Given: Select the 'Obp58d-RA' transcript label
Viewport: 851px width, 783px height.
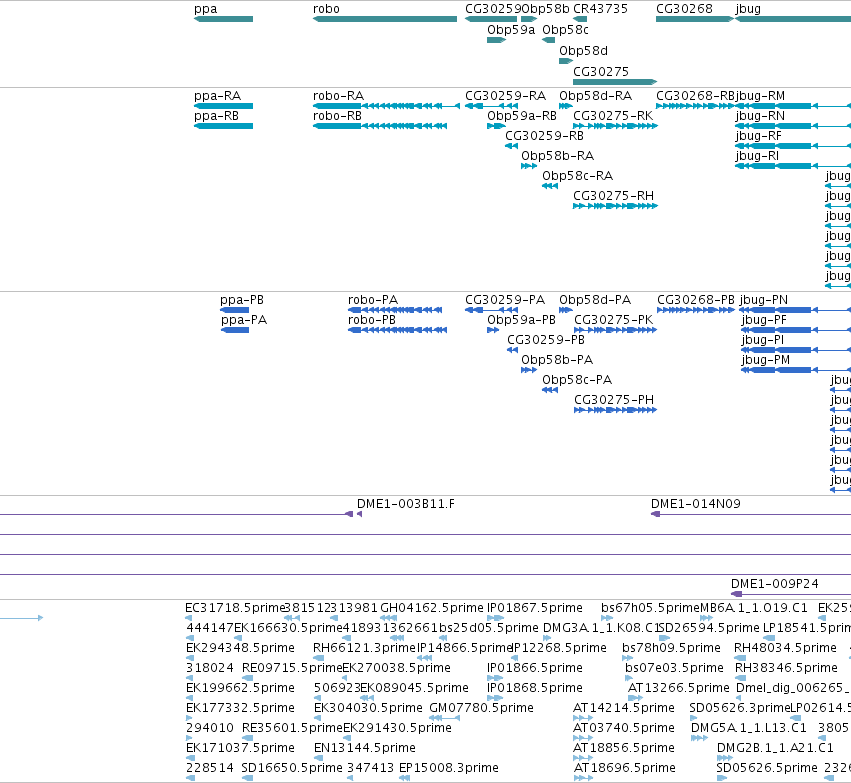Looking at the screenshot, I should 595,96.
